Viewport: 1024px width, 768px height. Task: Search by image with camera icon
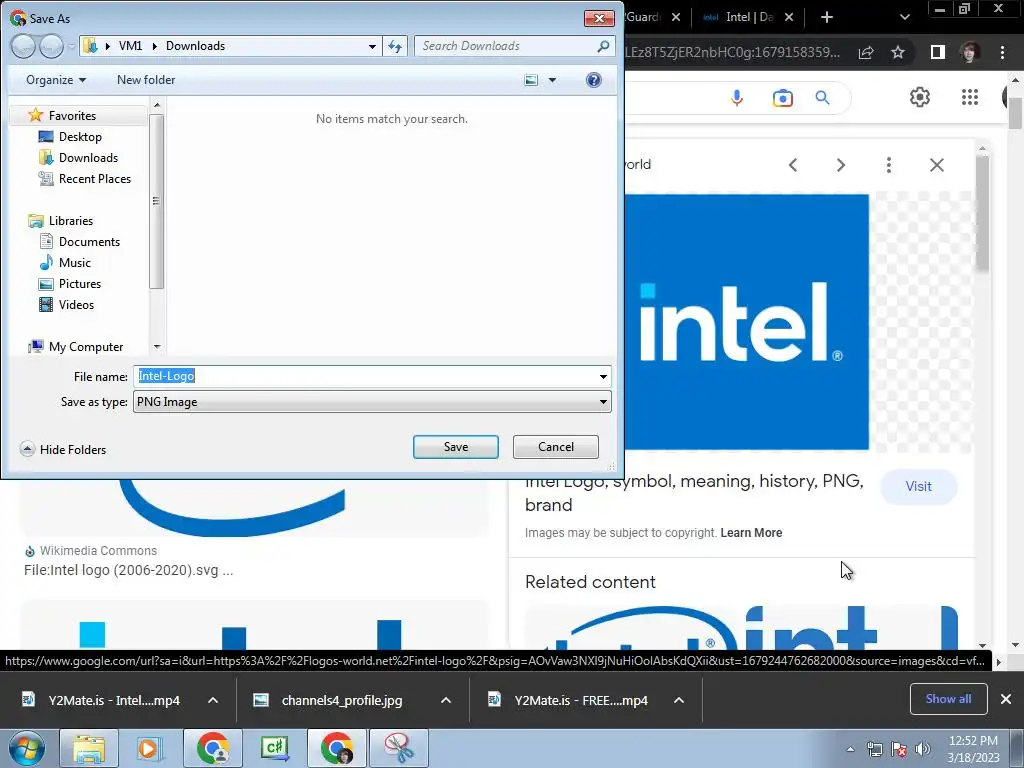pos(782,98)
